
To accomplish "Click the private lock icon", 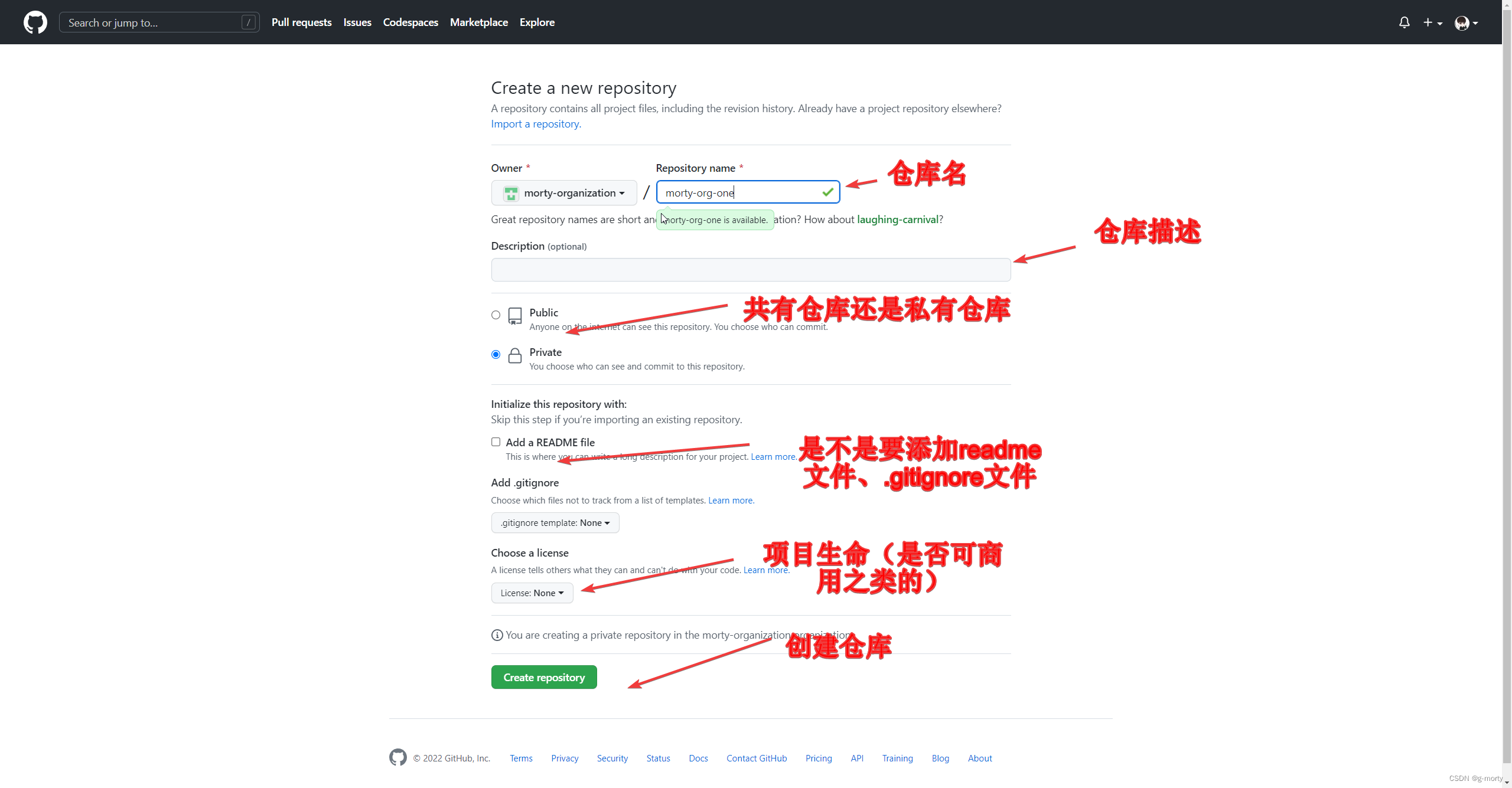I will point(515,355).
